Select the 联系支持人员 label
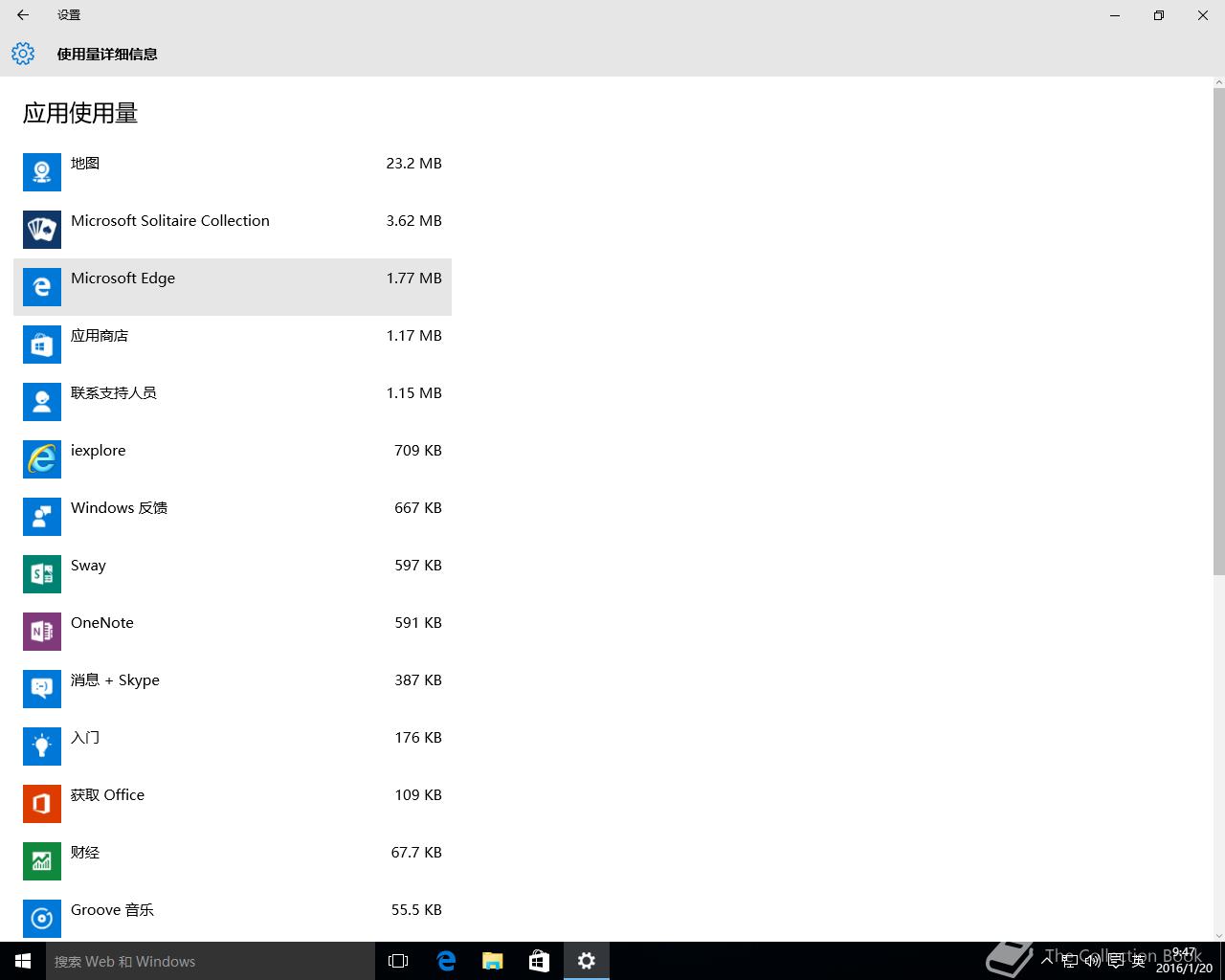The width and height of the screenshot is (1225, 980). click(114, 393)
